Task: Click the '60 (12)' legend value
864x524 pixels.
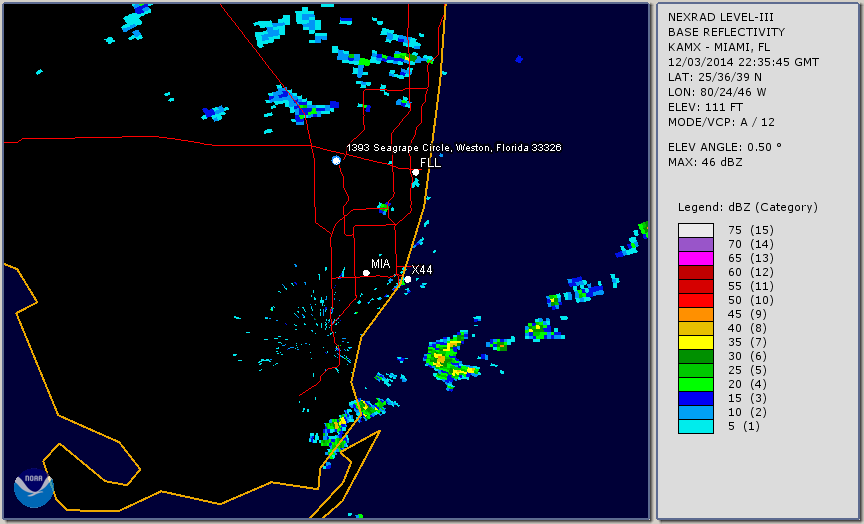Action: coord(750,272)
